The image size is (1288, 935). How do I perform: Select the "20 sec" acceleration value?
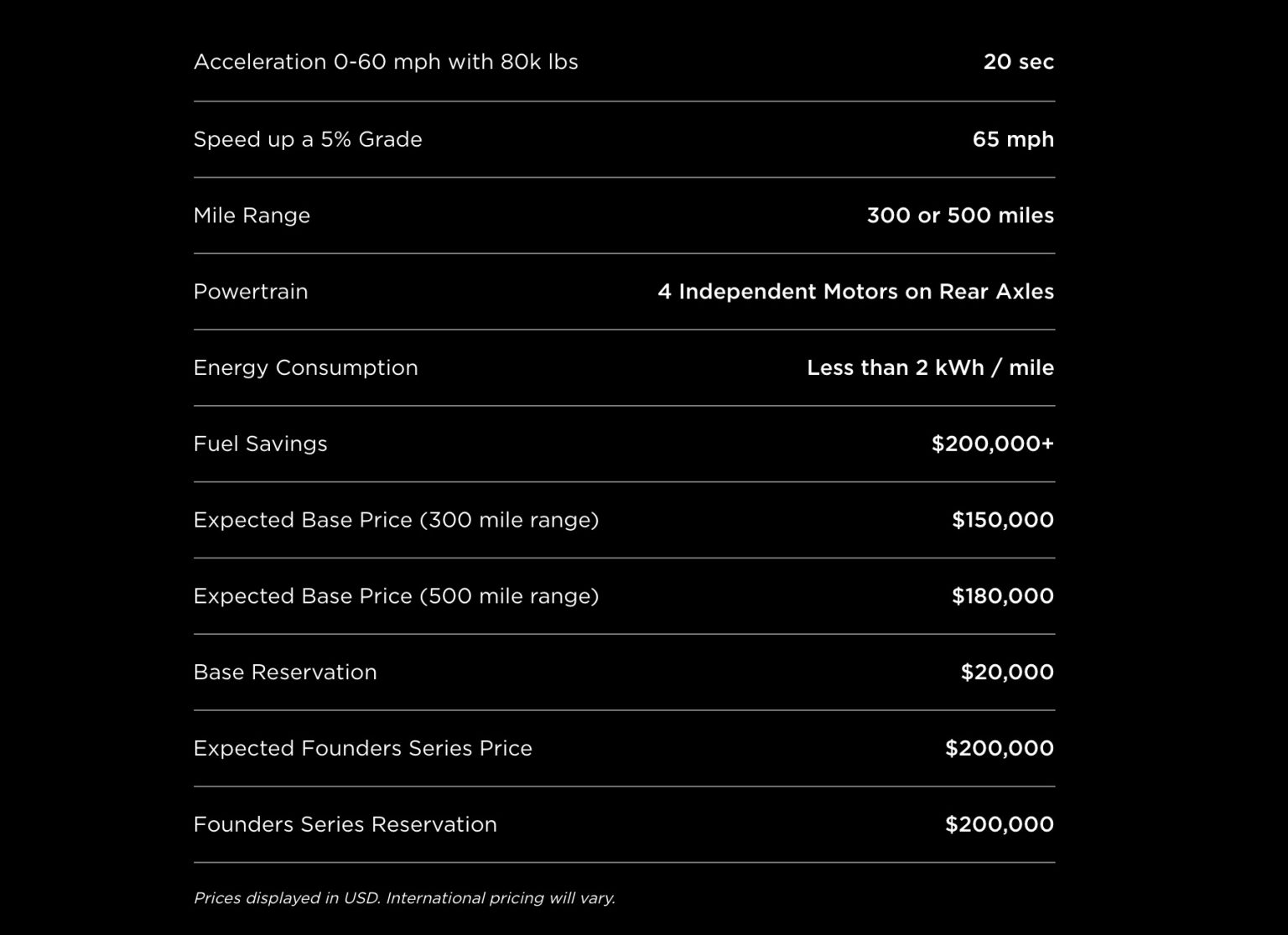pyautogui.click(x=1018, y=62)
